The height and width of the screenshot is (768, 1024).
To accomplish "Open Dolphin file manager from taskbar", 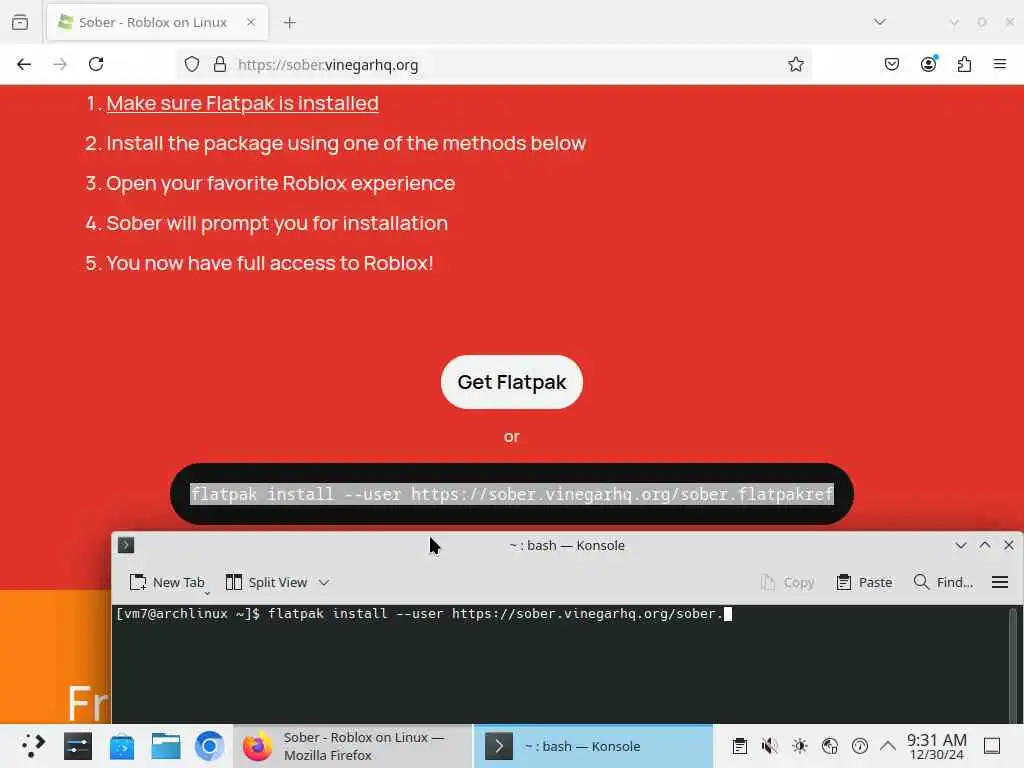I will (166, 746).
